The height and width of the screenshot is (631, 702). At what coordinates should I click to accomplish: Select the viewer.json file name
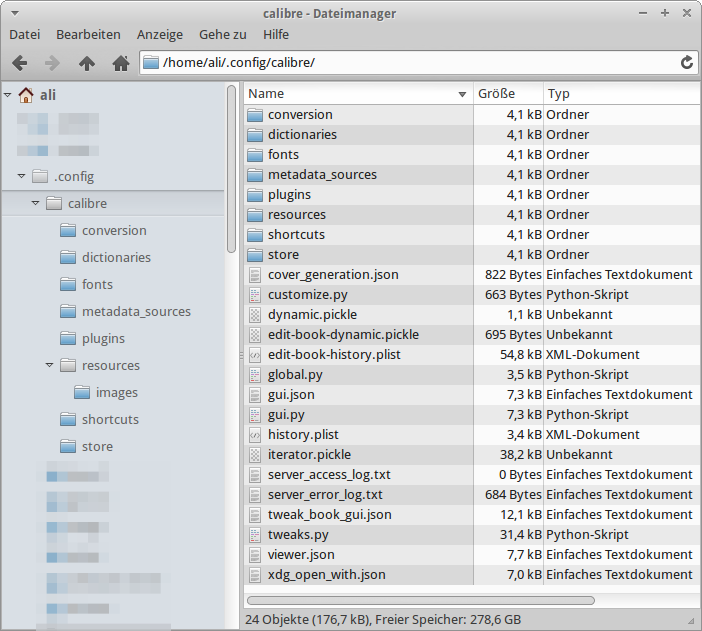(301, 555)
